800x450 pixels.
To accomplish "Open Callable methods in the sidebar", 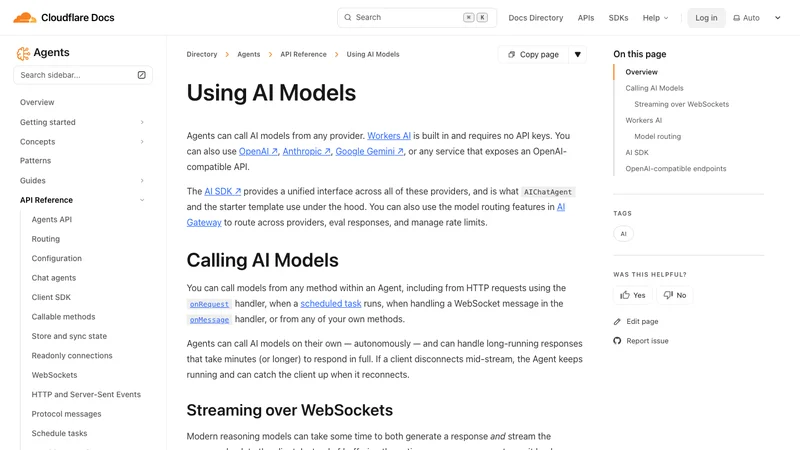I will click(63, 316).
